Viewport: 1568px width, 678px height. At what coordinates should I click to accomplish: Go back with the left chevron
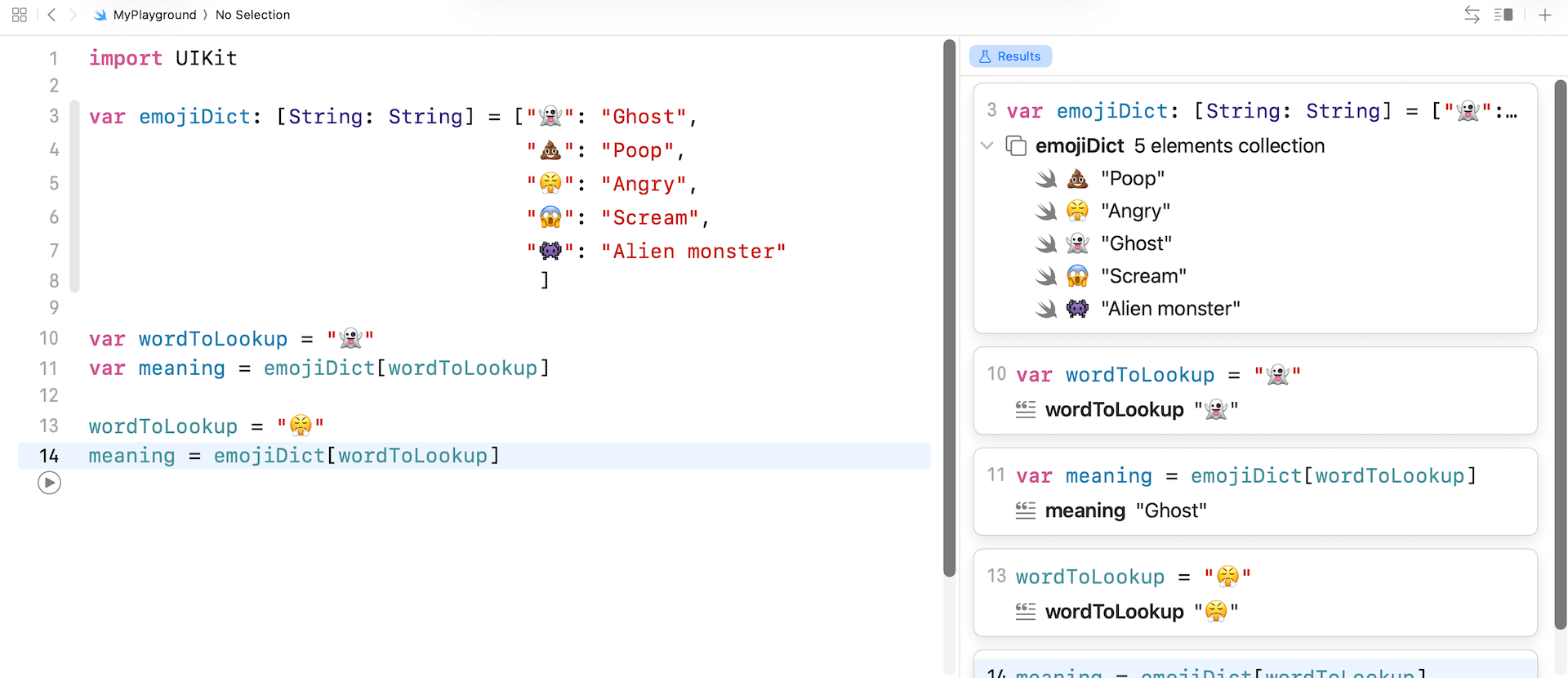point(51,15)
